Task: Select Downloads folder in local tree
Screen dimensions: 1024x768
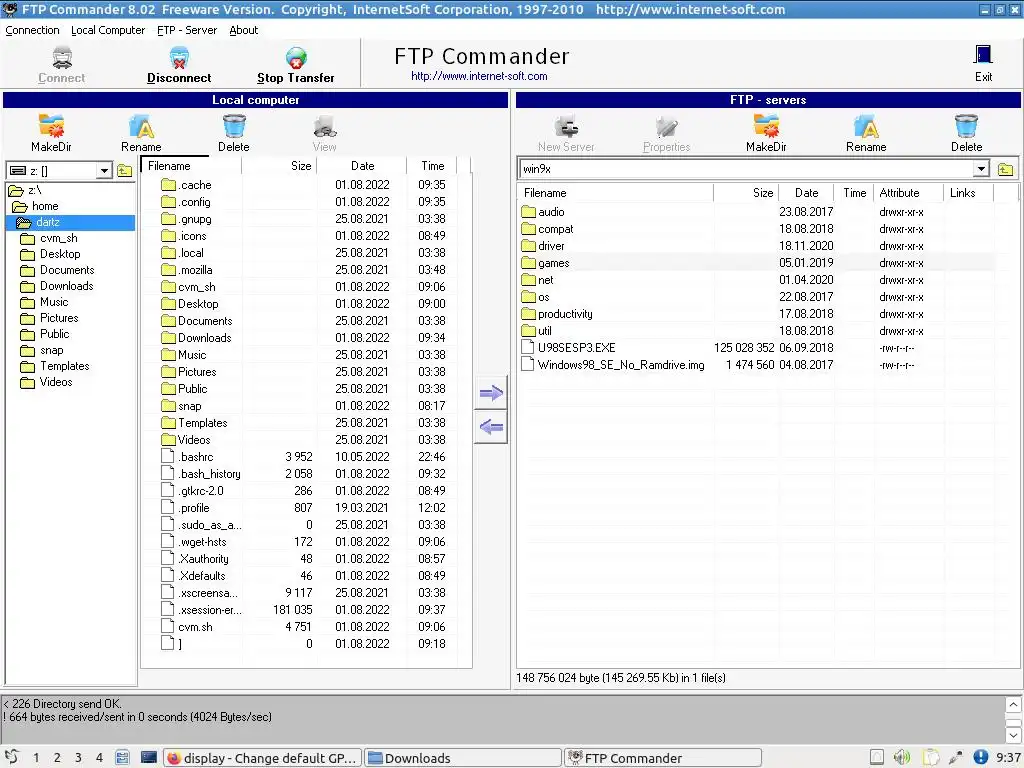Action: 67,286
